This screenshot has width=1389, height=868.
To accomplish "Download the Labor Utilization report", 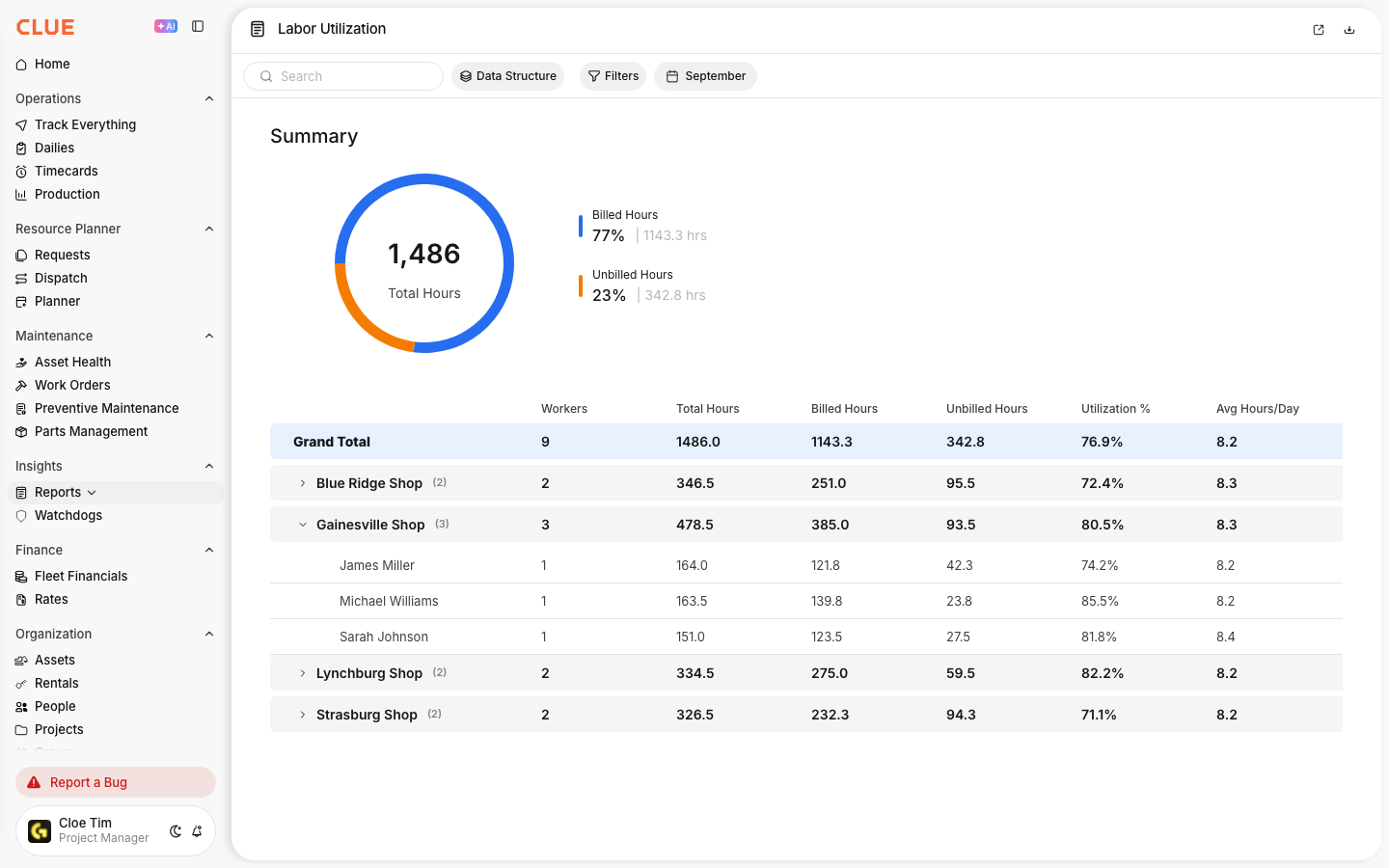I will (x=1349, y=30).
